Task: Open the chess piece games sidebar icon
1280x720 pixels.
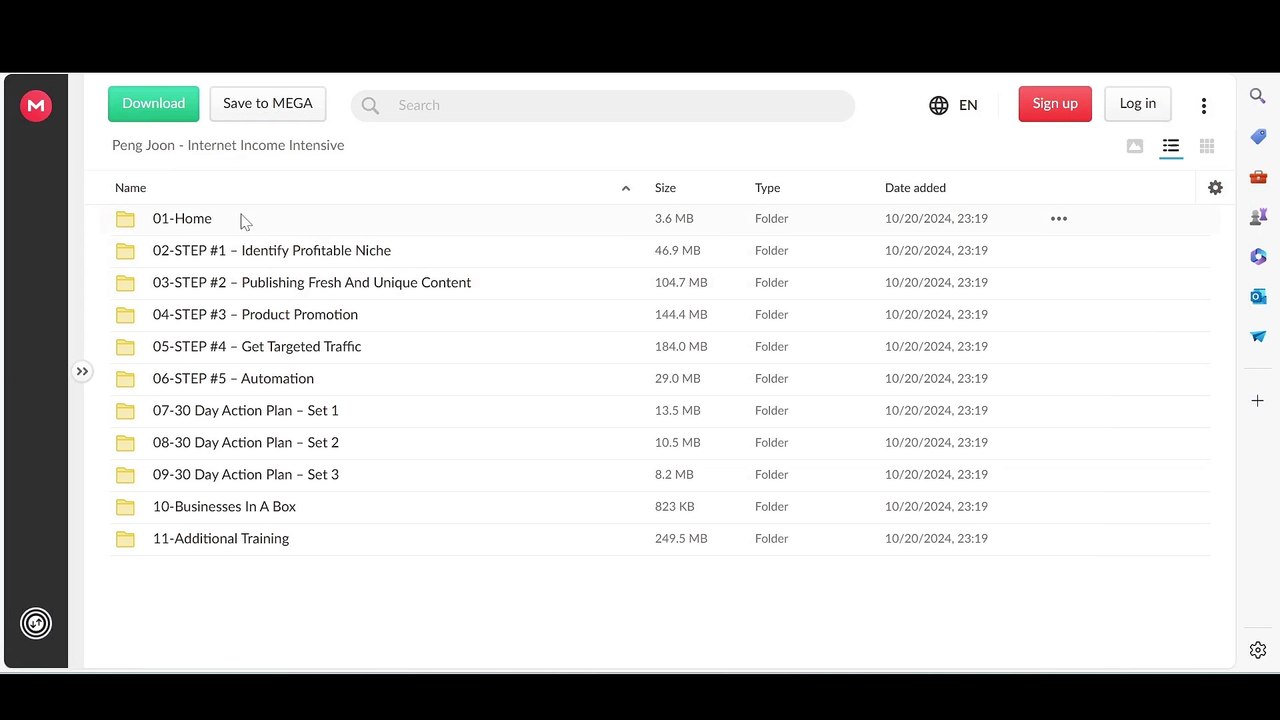Action: 1258,216
